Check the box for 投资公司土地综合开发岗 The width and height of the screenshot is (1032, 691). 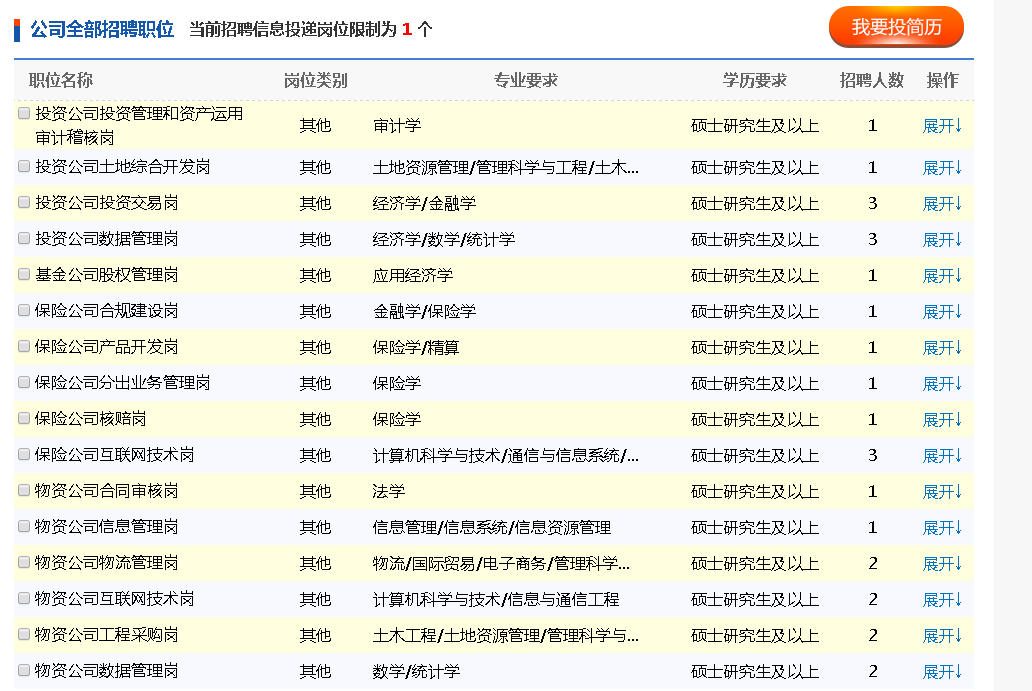(24, 166)
